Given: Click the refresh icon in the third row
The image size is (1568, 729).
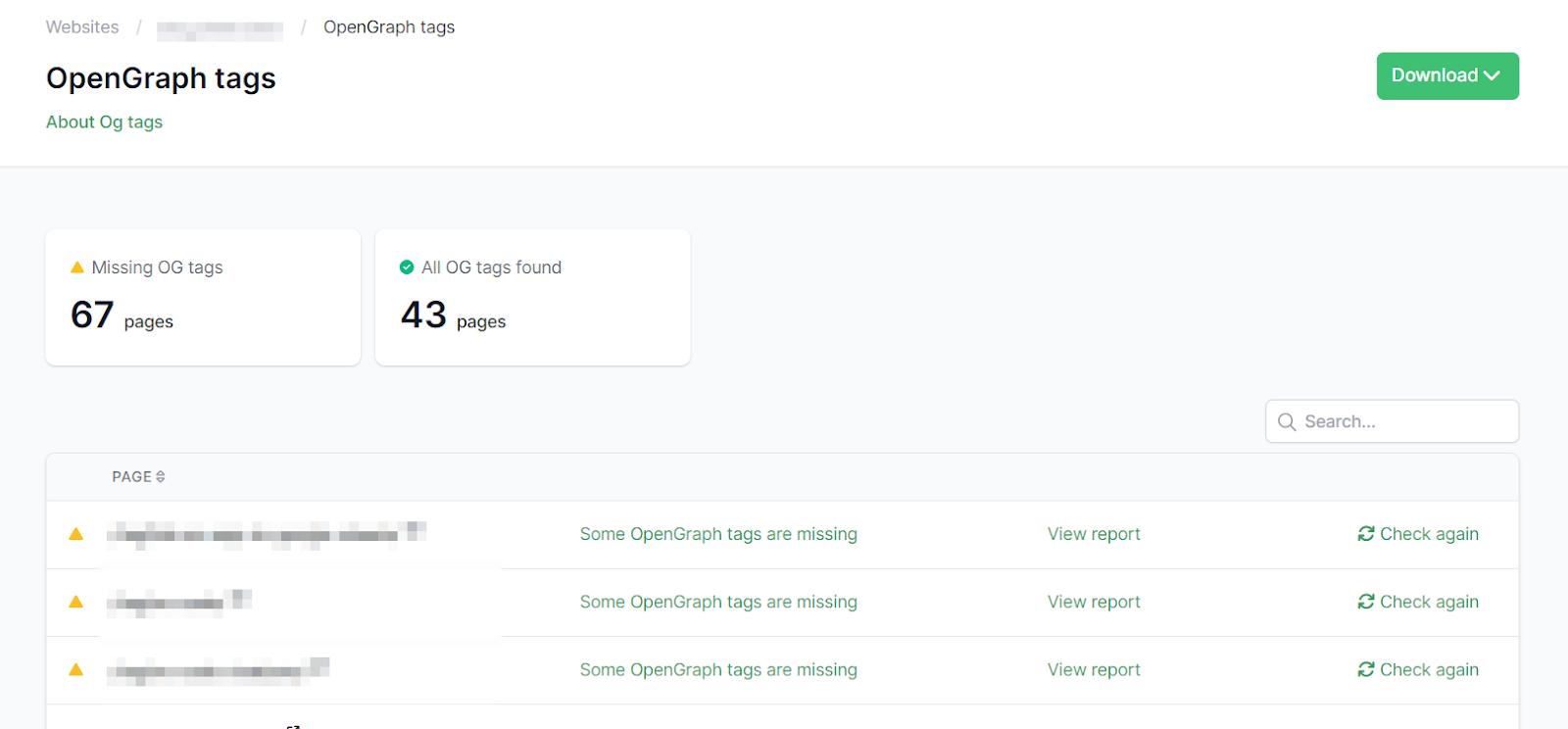Looking at the screenshot, I should [x=1365, y=670].
